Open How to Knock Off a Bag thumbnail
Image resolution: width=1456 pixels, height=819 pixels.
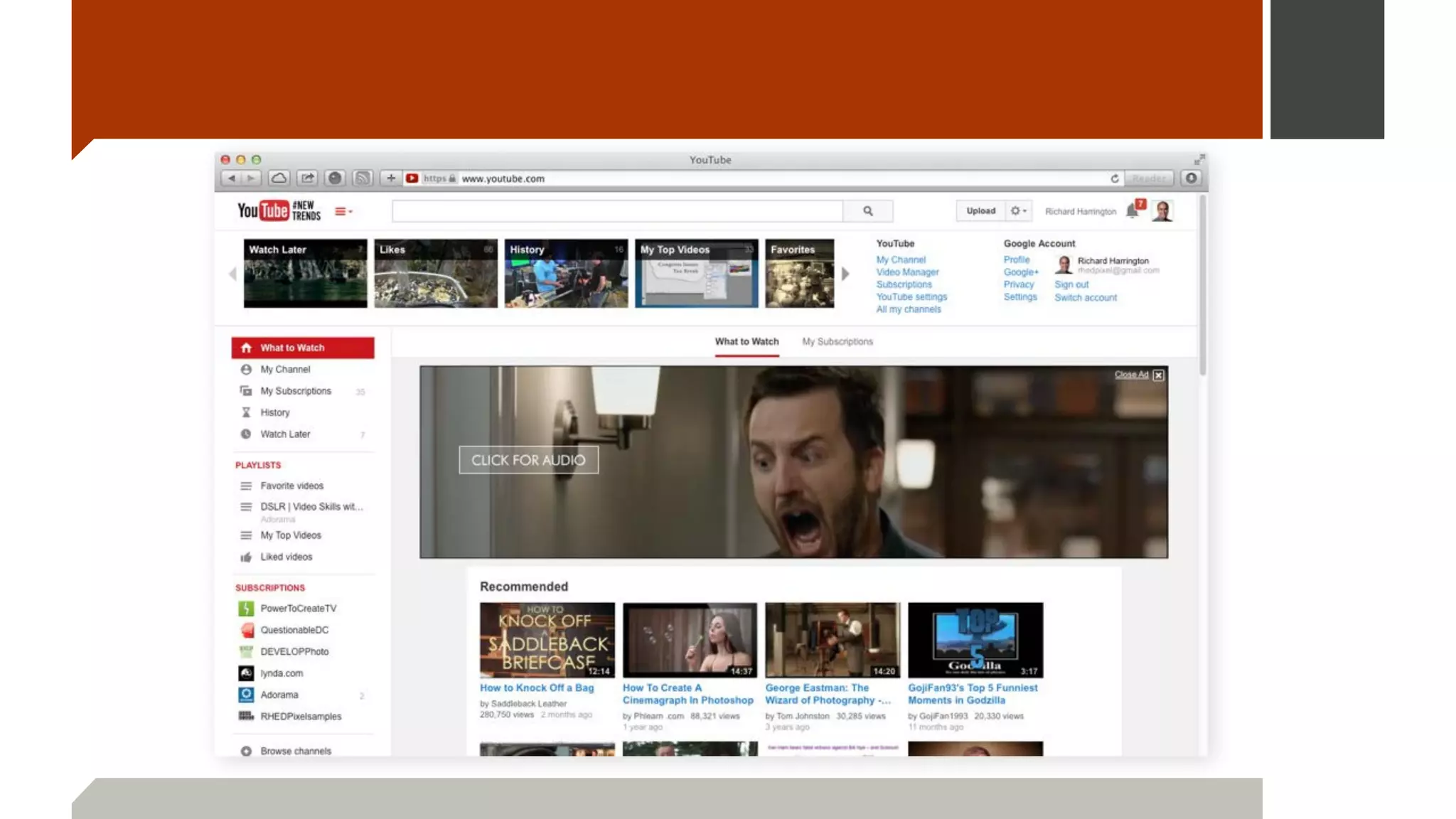[x=547, y=640]
